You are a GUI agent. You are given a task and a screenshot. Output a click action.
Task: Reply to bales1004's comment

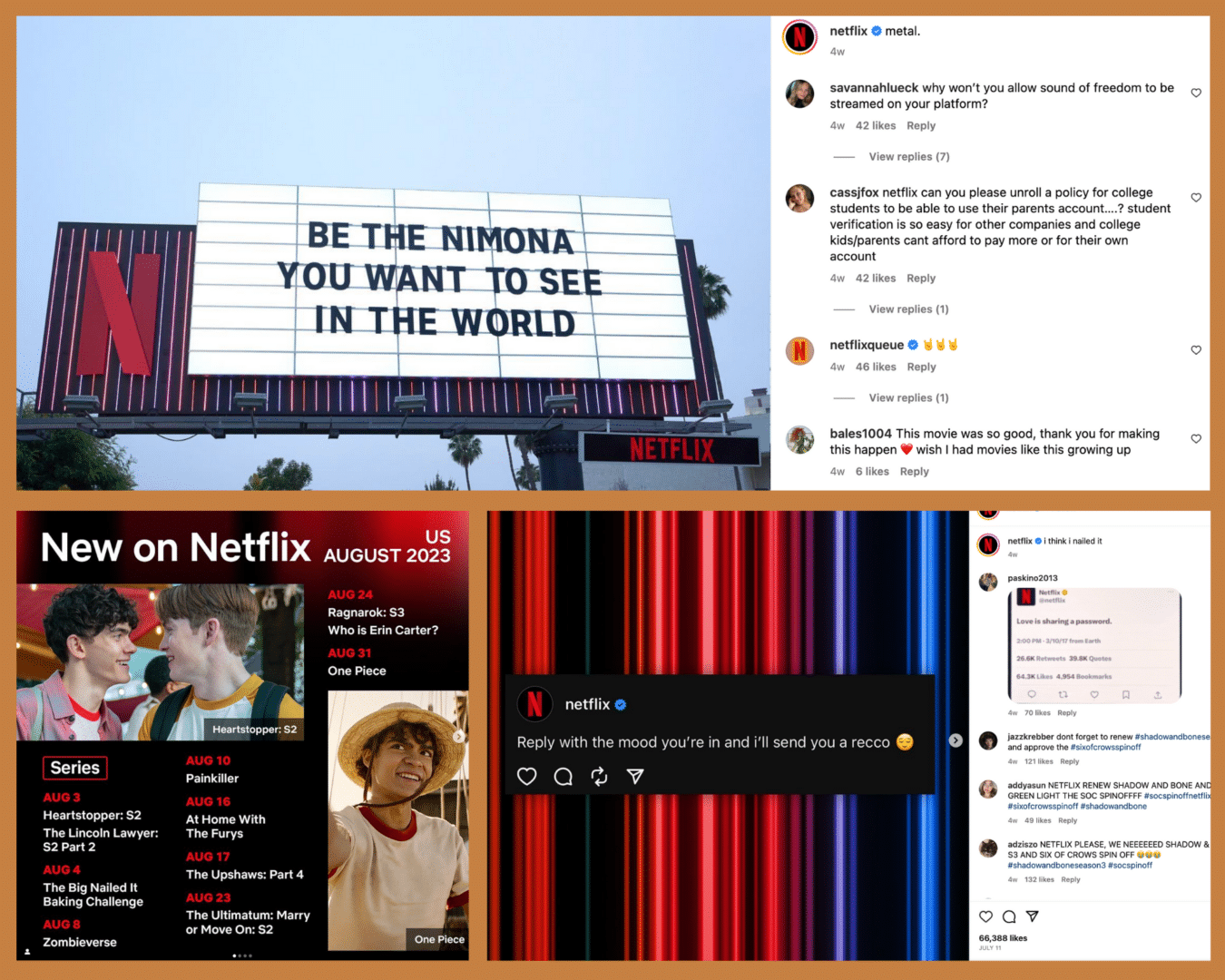(914, 472)
